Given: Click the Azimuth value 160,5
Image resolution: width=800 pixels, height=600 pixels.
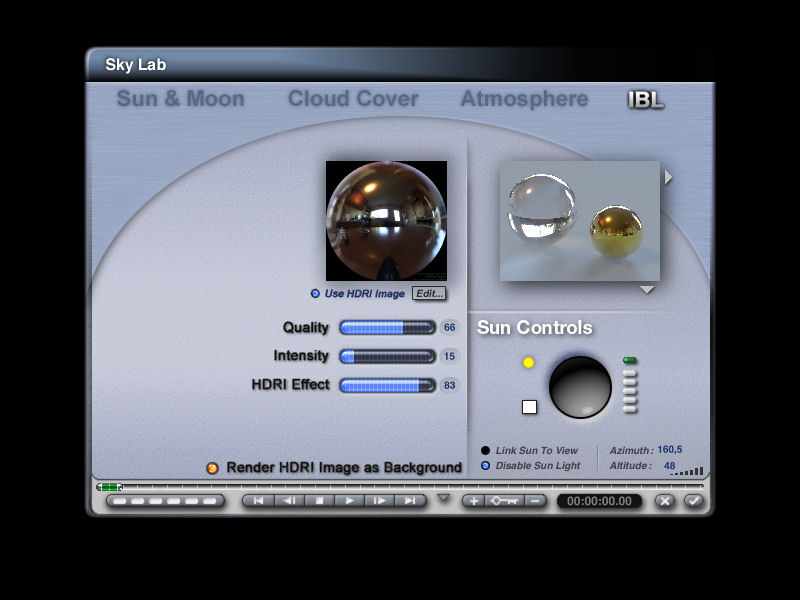Looking at the screenshot, I should pos(669,449).
